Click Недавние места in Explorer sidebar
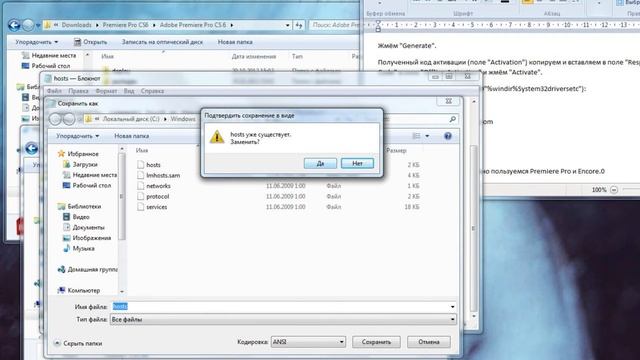 (49, 56)
